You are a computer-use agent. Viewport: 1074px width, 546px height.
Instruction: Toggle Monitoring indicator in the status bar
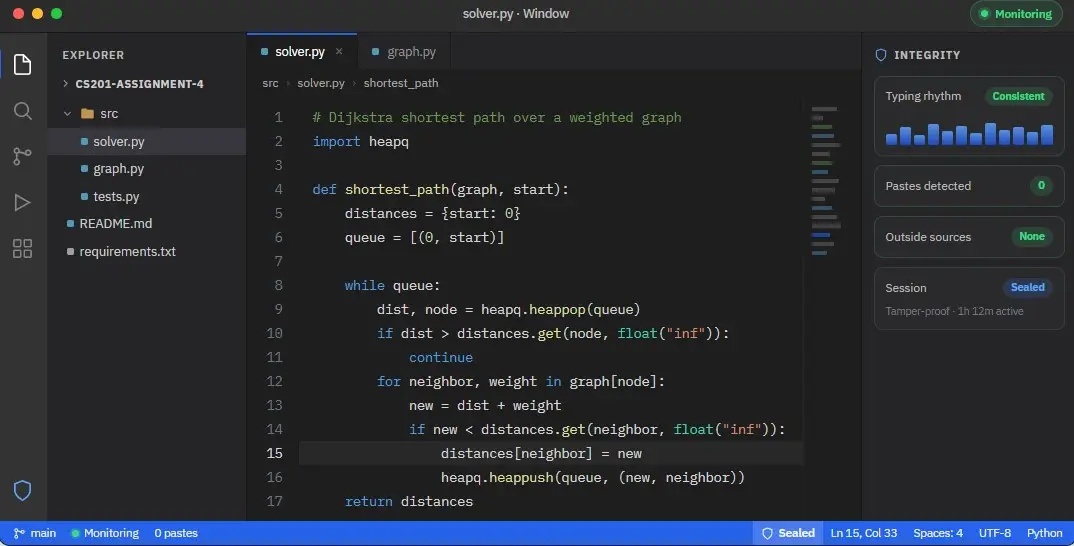[x=105, y=533]
